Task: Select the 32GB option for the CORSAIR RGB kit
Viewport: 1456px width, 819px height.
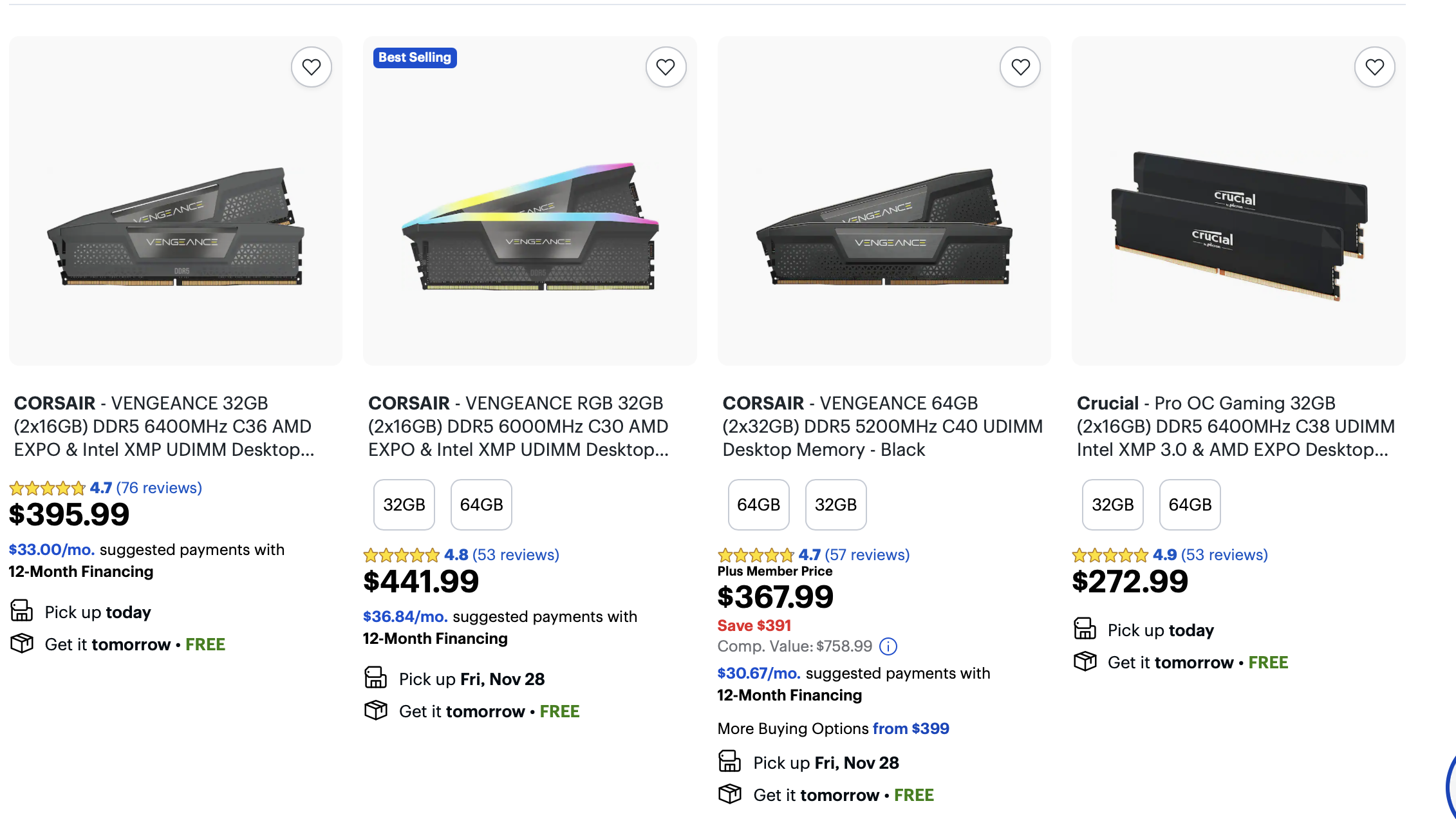Action: pos(404,505)
